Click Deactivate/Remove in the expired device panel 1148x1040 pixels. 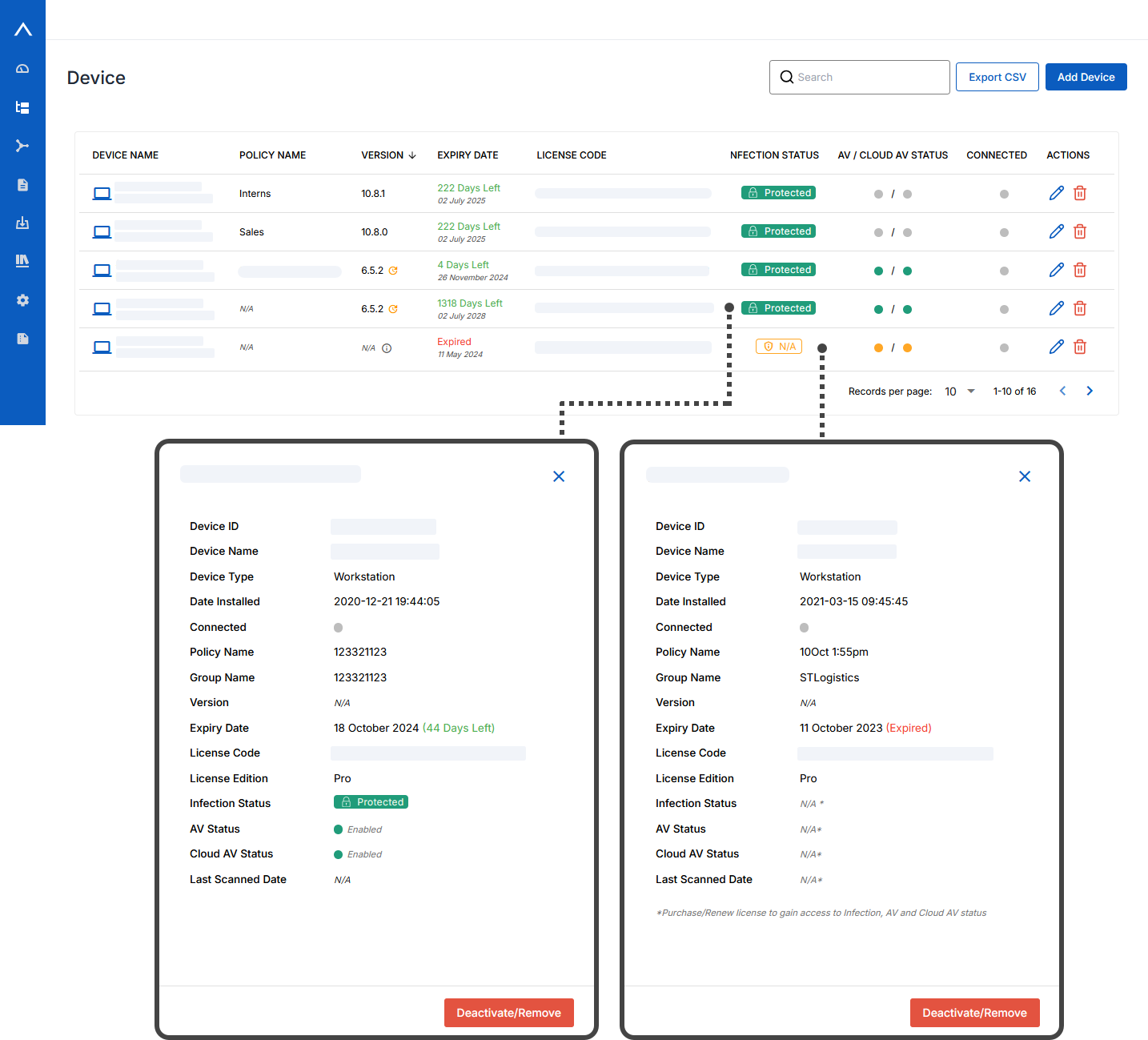click(974, 1013)
